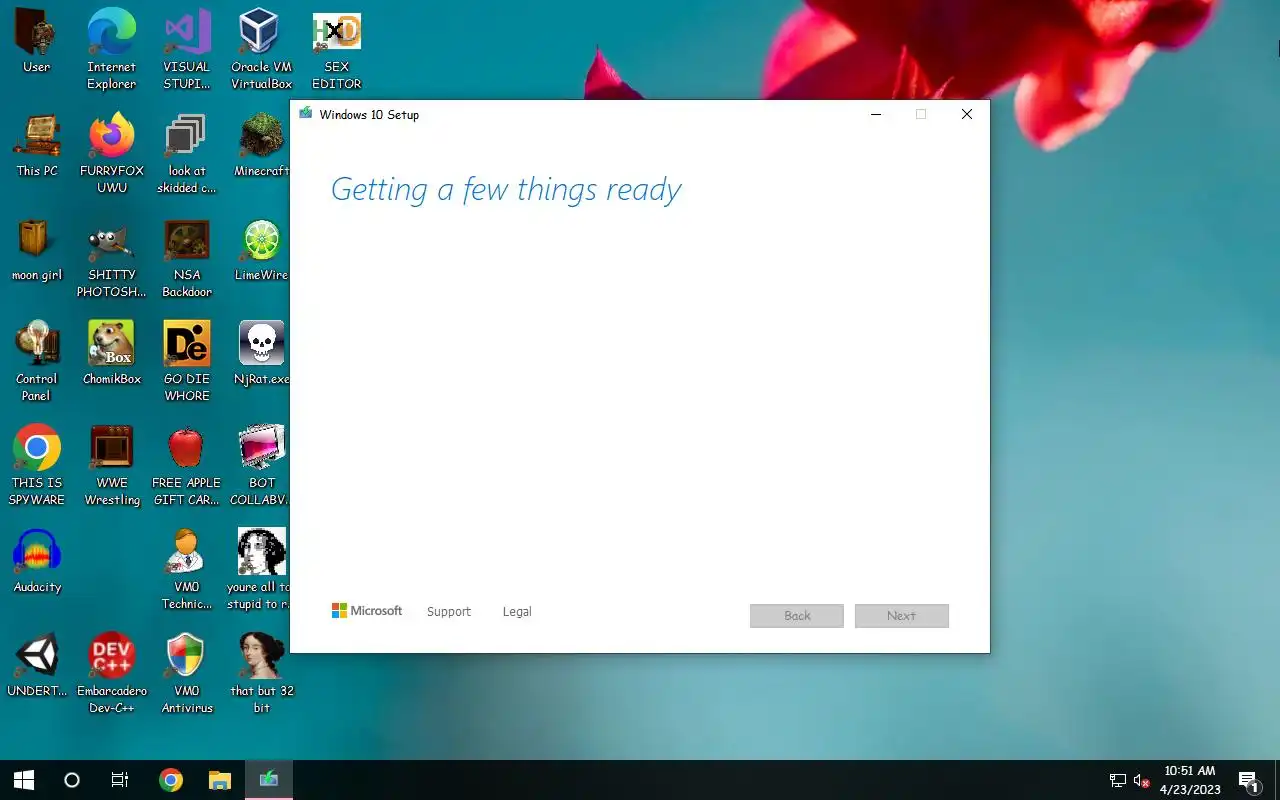This screenshot has width=1280, height=800.
Task: Launch the VM0 Technic... desktop shortcut
Action: click(x=187, y=569)
